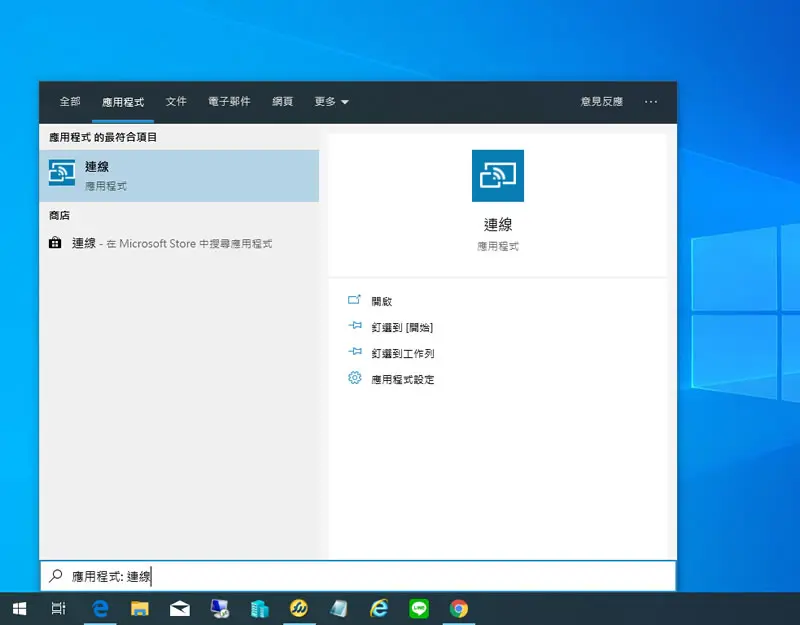Screen dimensions: 800x625
Task: Switch to the 全部 tab
Action: coord(70,102)
